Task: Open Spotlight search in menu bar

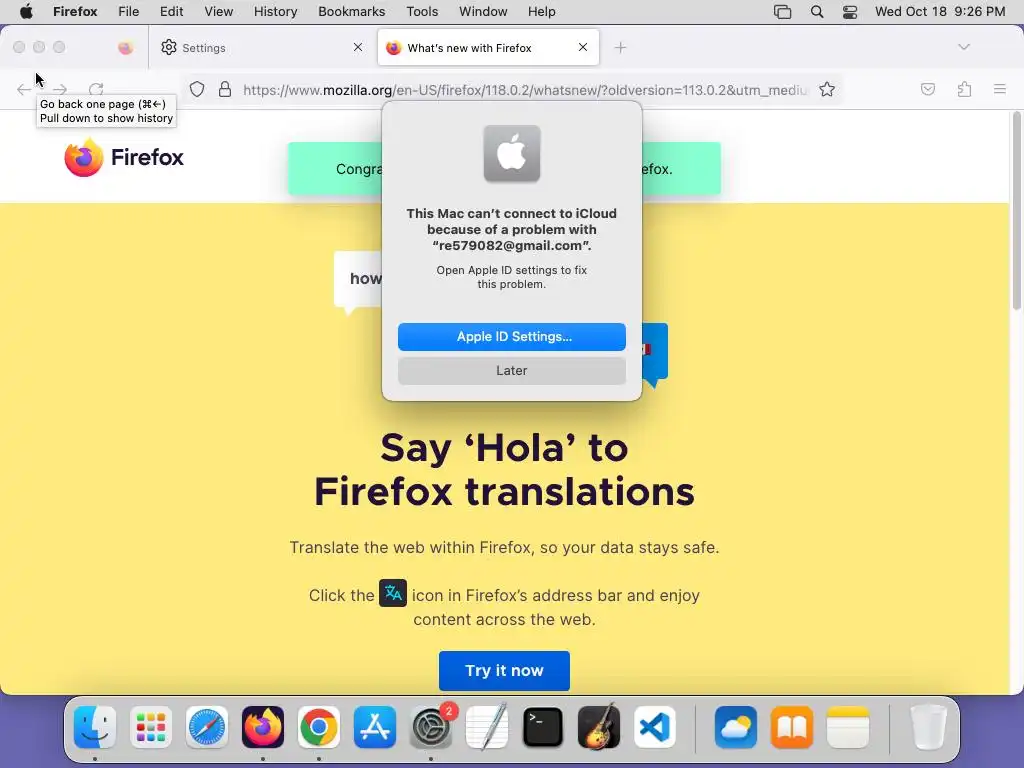Action: point(816,12)
